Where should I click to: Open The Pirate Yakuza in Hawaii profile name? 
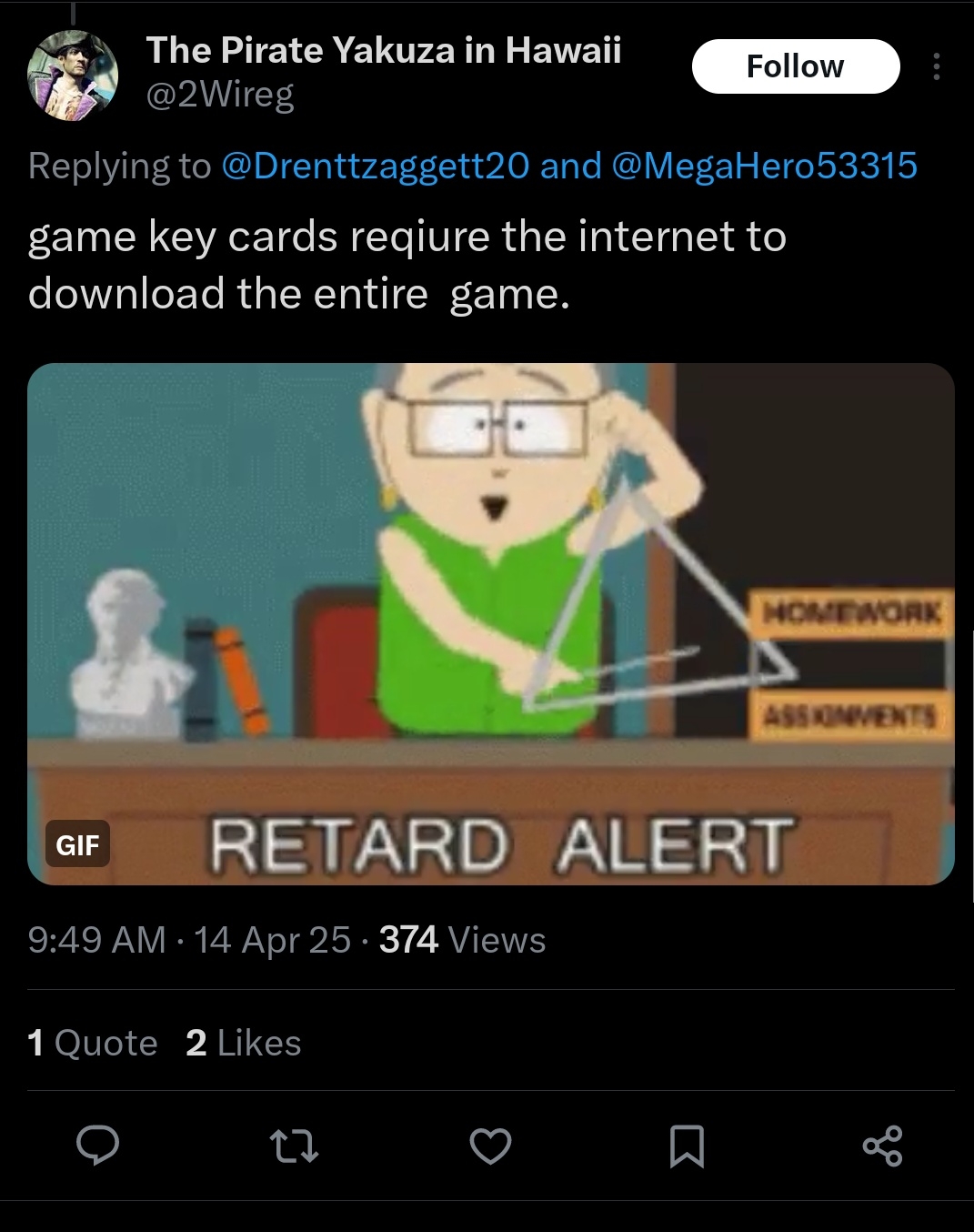click(384, 50)
